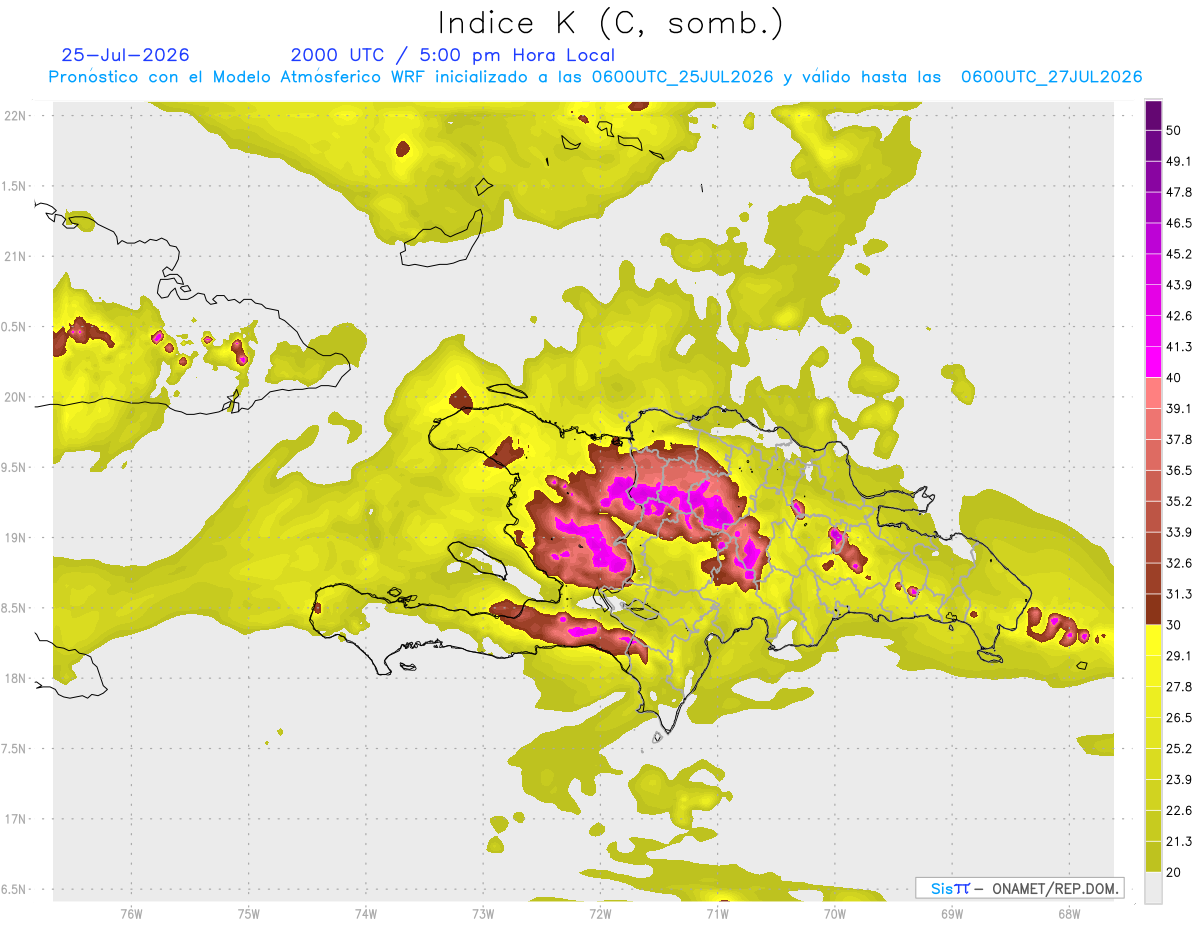The height and width of the screenshot is (927, 1200).
Task: Click the chart title "Indice K (C, somb.)"
Action: click(610, 24)
